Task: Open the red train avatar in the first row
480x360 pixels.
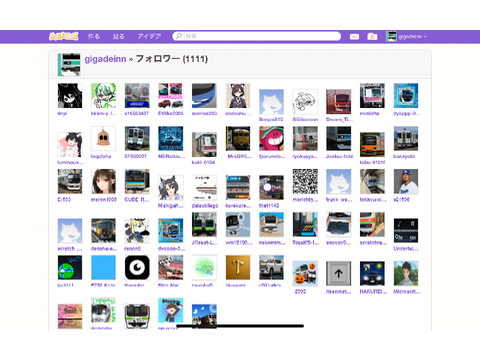Action: click(x=339, y=102)
